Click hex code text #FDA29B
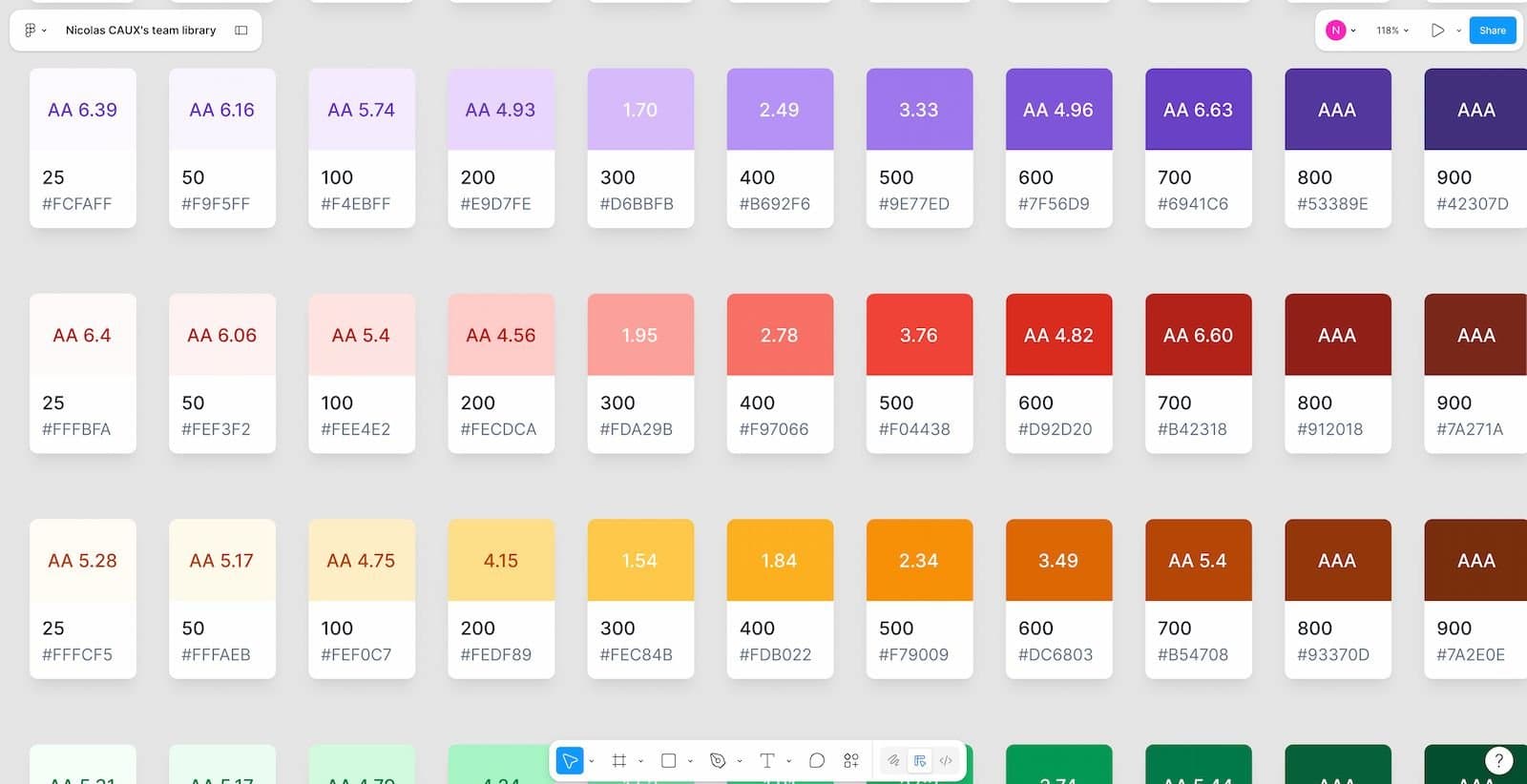The image size is (1527, 784). point(637,429)
